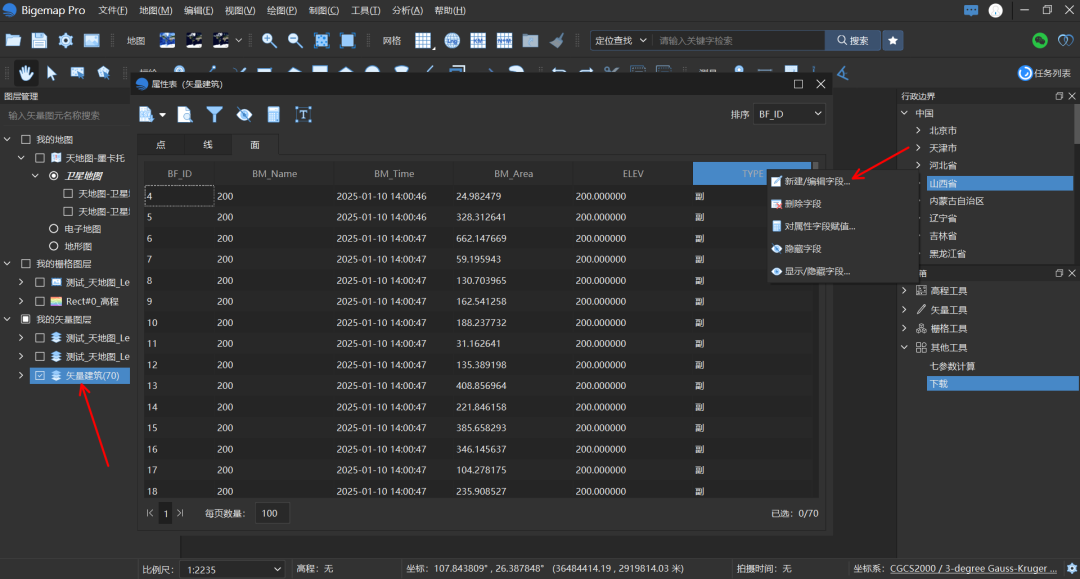Expand the 高程工具 group

(904, 291)
